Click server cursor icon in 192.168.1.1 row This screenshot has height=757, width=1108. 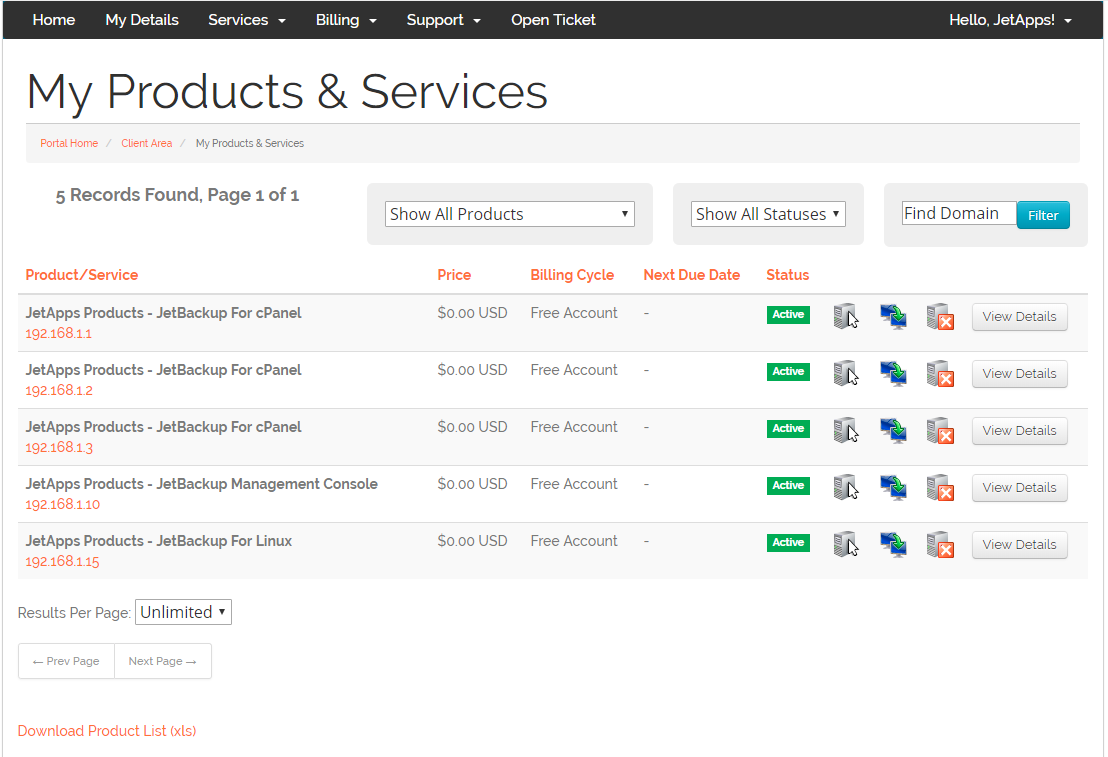click(846, 316)
